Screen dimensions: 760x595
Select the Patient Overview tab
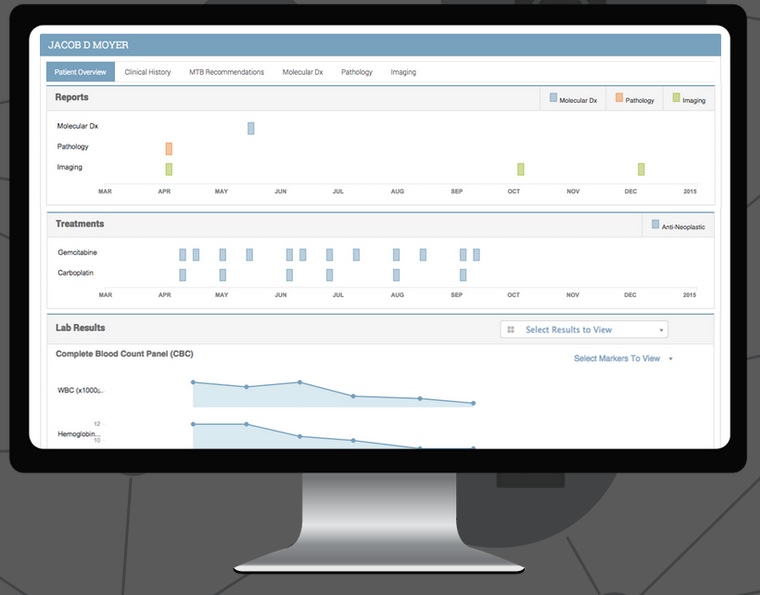coord(81,72)
